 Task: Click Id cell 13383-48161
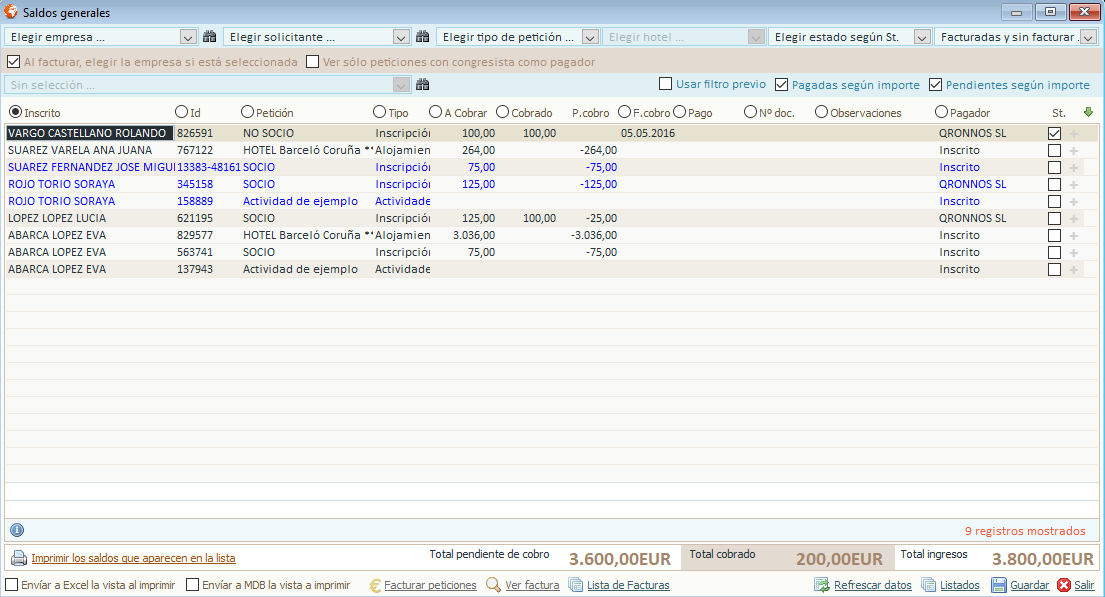[x=209, y=167]
